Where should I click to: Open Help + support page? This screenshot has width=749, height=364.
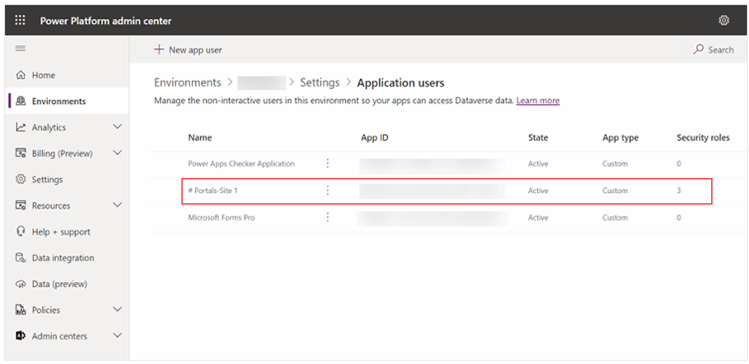click(x=66, y=232)
